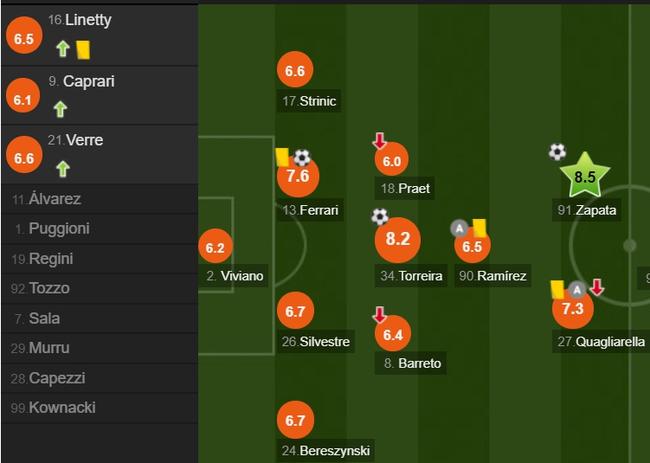The image size is (650, 463).
Task: Open the Strinic player name label
Action: pos(309,101)
